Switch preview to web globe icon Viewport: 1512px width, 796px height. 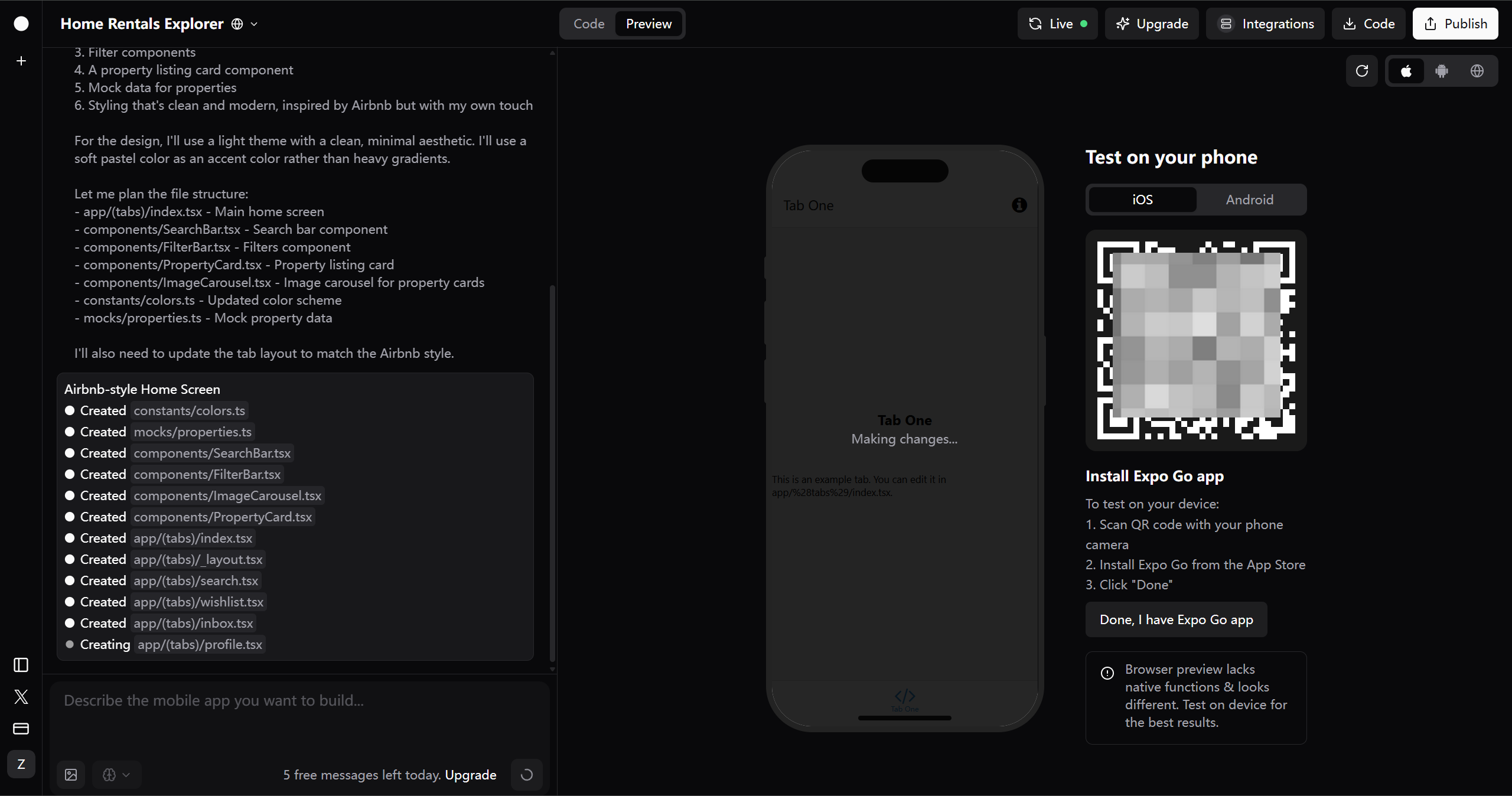(x=1477, y=71)
